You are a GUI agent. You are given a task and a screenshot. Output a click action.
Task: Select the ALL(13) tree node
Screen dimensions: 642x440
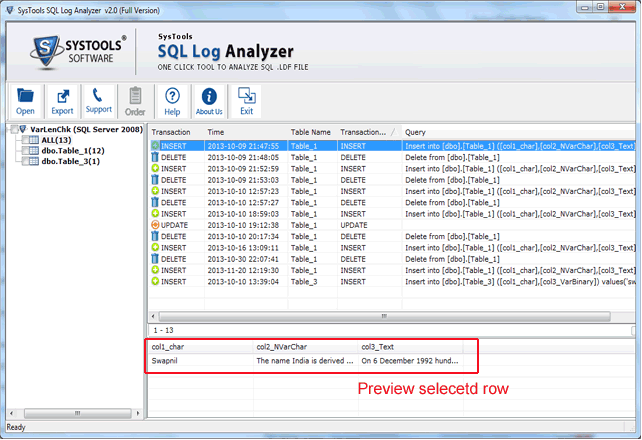pyautogui.click(x=56, y=140)
